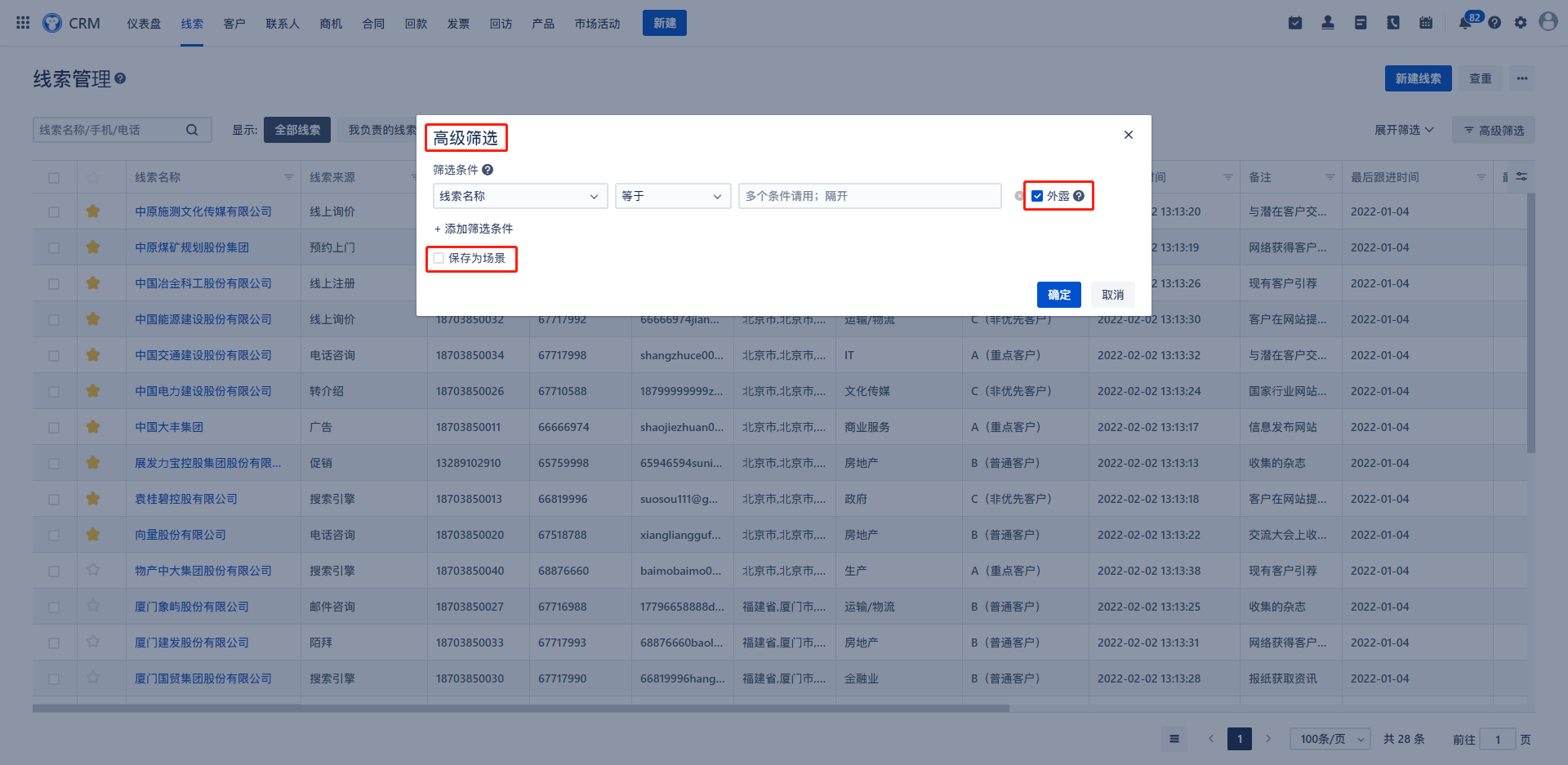Click the search magnifier icon
This screenshot has height=765, width=1568.
click(192, 130)
